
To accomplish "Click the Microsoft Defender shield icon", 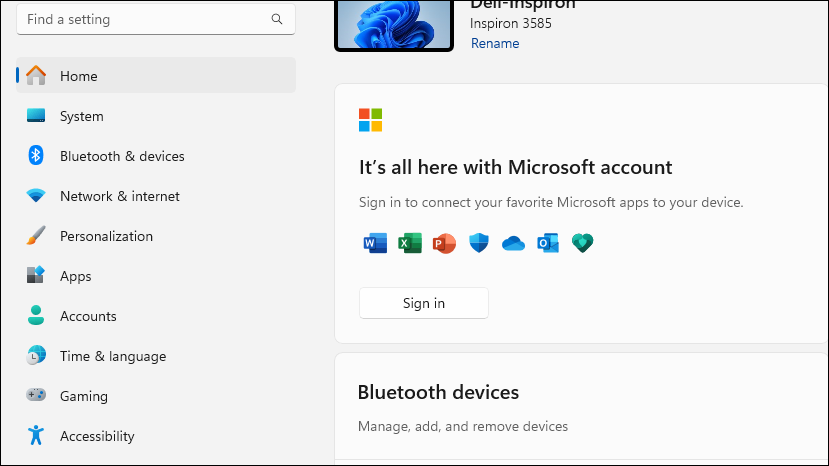I will pos(479,243).
